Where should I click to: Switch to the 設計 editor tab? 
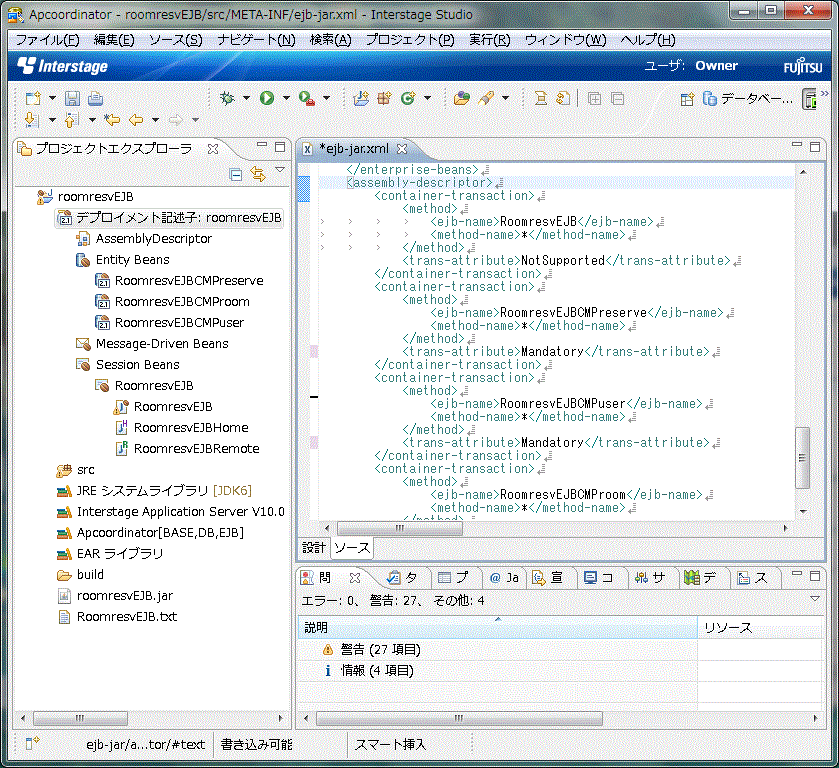click(314, 548)
